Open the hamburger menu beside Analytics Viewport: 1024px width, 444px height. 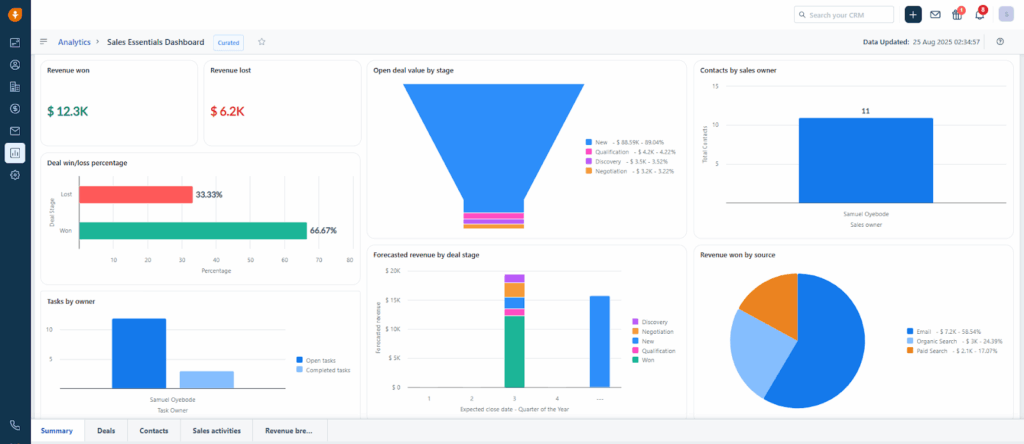[x=44, y=42]
